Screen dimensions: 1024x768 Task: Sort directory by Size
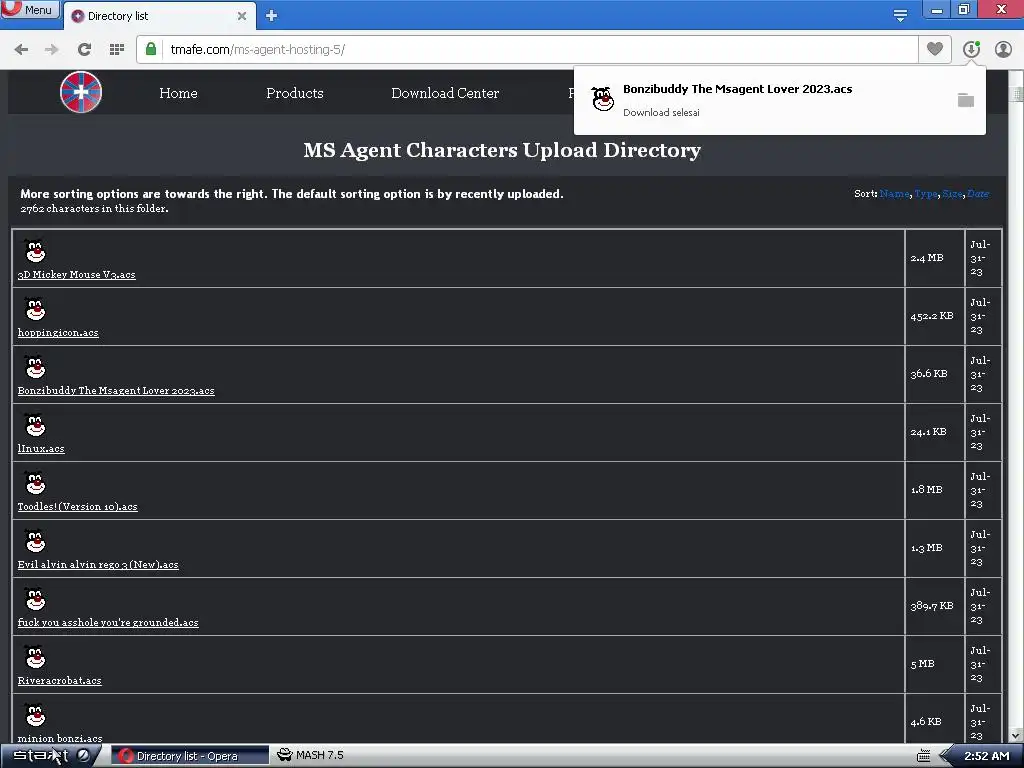[952, 194]
